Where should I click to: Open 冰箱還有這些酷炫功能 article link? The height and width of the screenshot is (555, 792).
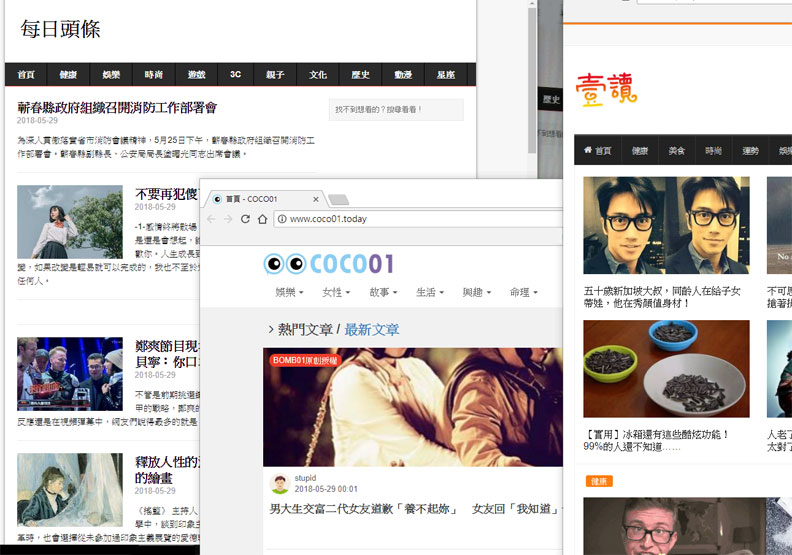[x=656, y=440]
